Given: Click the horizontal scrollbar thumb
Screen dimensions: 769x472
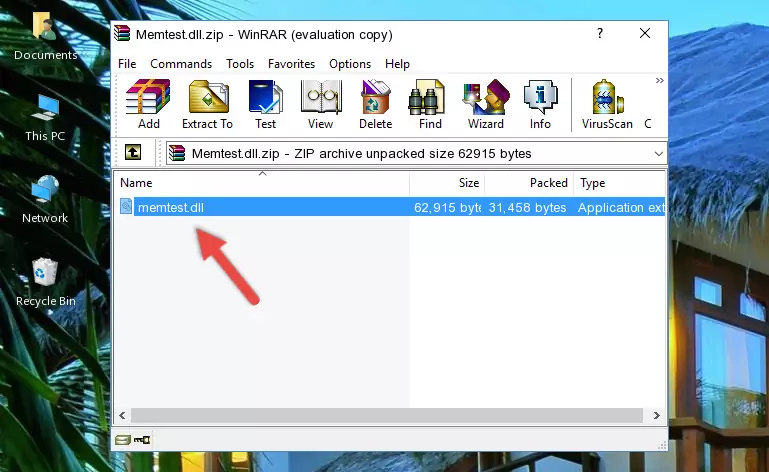Looking at the screenshot, I should point(387,416).
